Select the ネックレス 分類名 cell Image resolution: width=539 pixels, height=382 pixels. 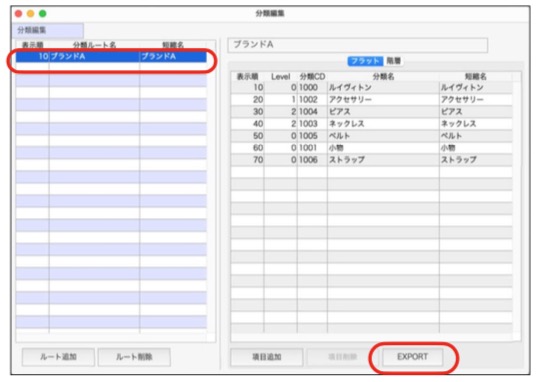click(x=383, y=123)
